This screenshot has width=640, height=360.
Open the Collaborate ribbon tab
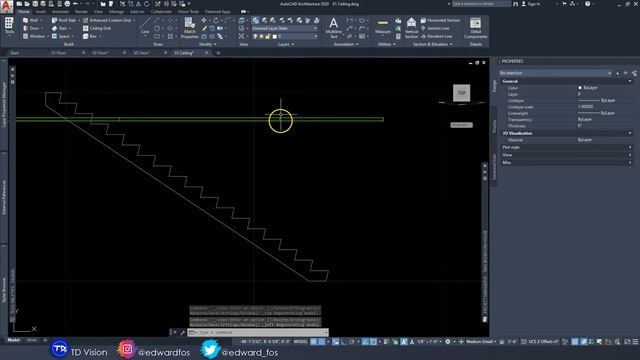coord(161,12)
